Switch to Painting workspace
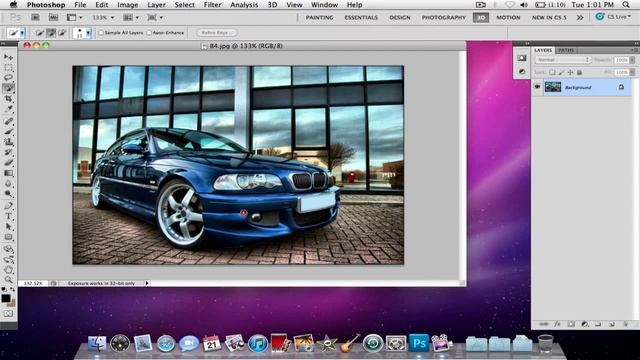 pyautogui.click(x=319, y=18)
